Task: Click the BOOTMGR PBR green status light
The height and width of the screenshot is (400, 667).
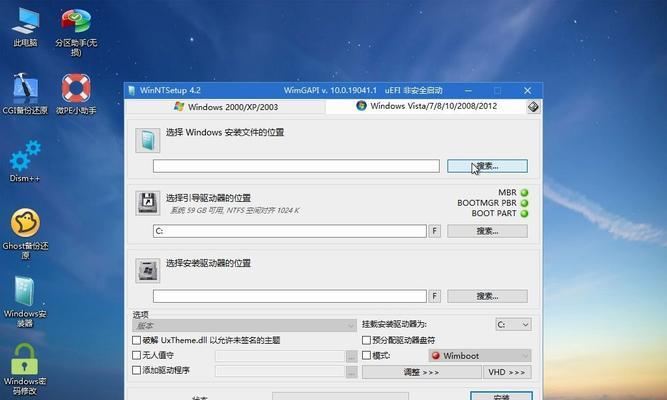Action: (x=524, y=203)
